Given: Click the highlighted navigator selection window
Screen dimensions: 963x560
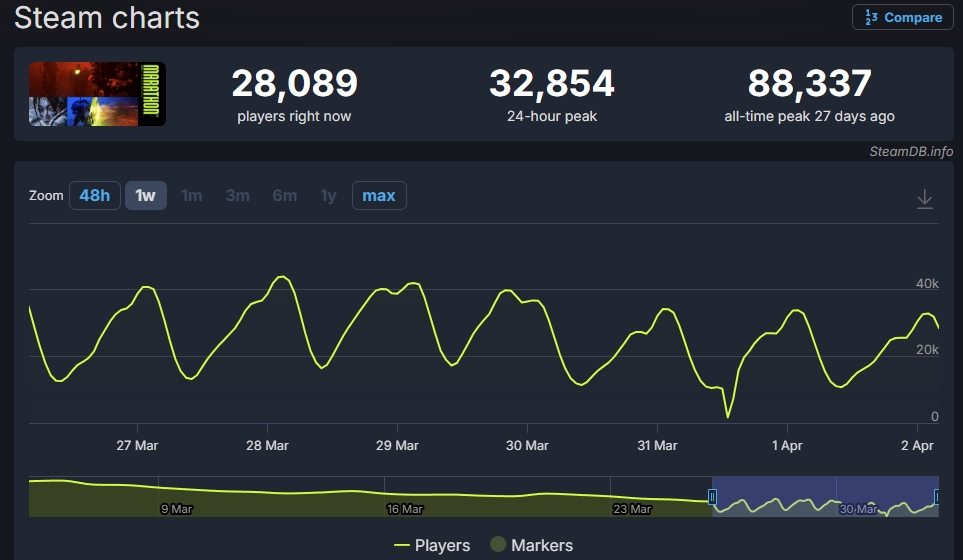Looking at the screenshot, I should [825, 496].
